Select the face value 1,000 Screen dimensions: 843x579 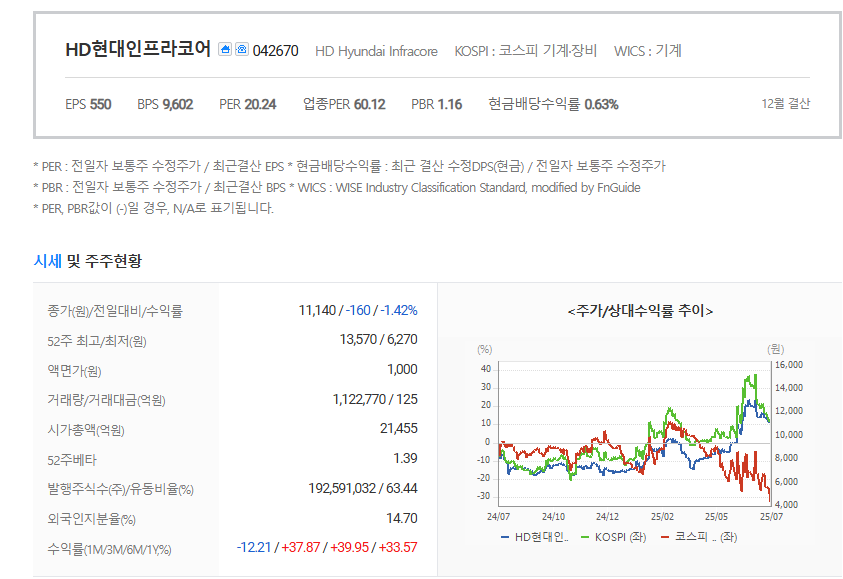(x=402, y=369)
